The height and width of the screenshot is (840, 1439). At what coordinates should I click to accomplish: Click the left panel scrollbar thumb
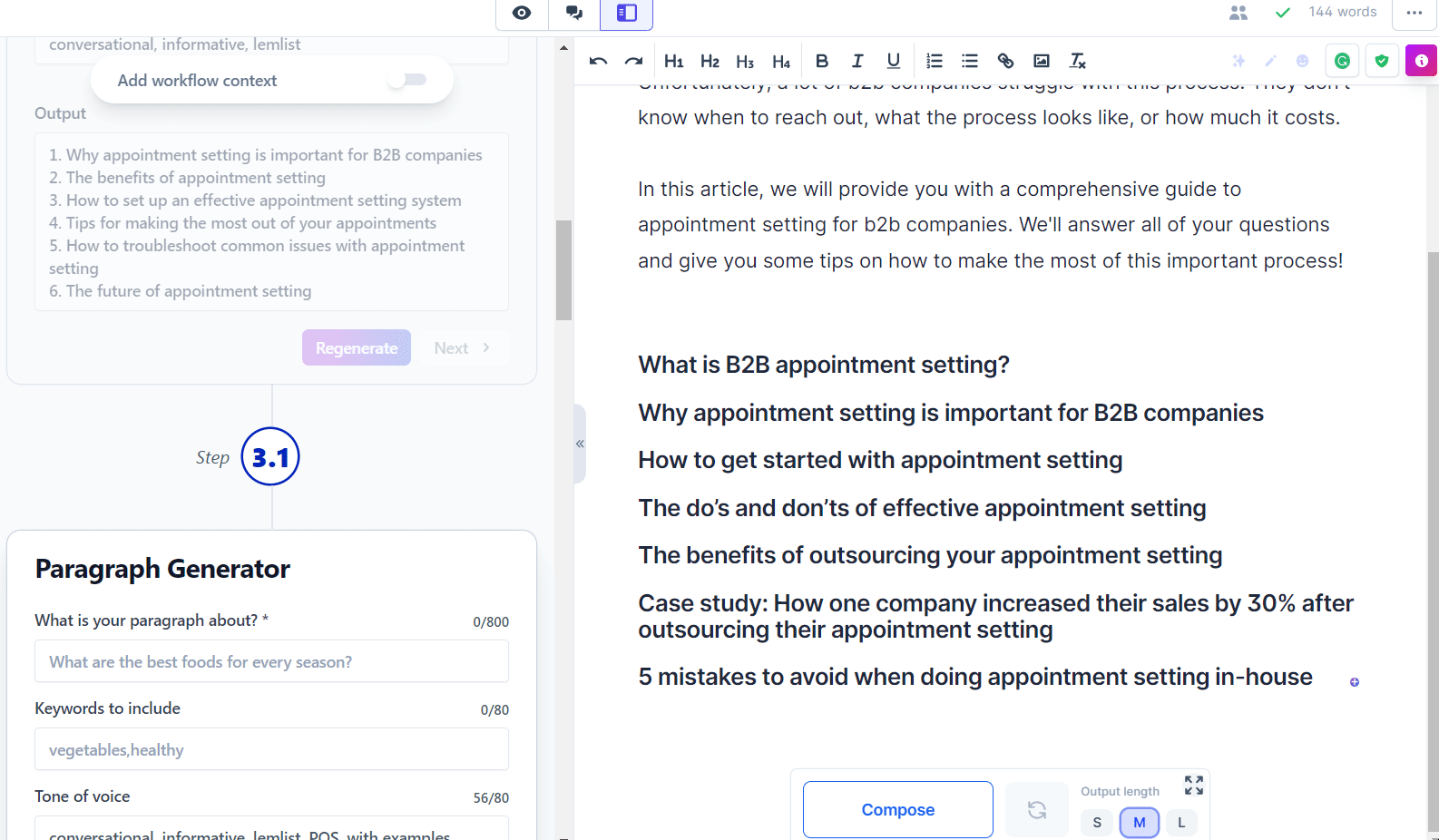pyautogui.click(x=563, y=270)
